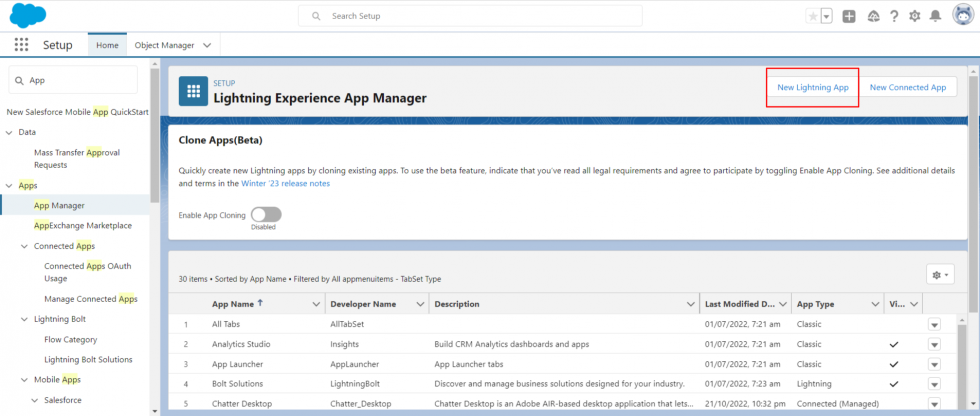Select App Manager in sidebar
980x416 pixels.
pyautogui.click(x=59, y=205)
